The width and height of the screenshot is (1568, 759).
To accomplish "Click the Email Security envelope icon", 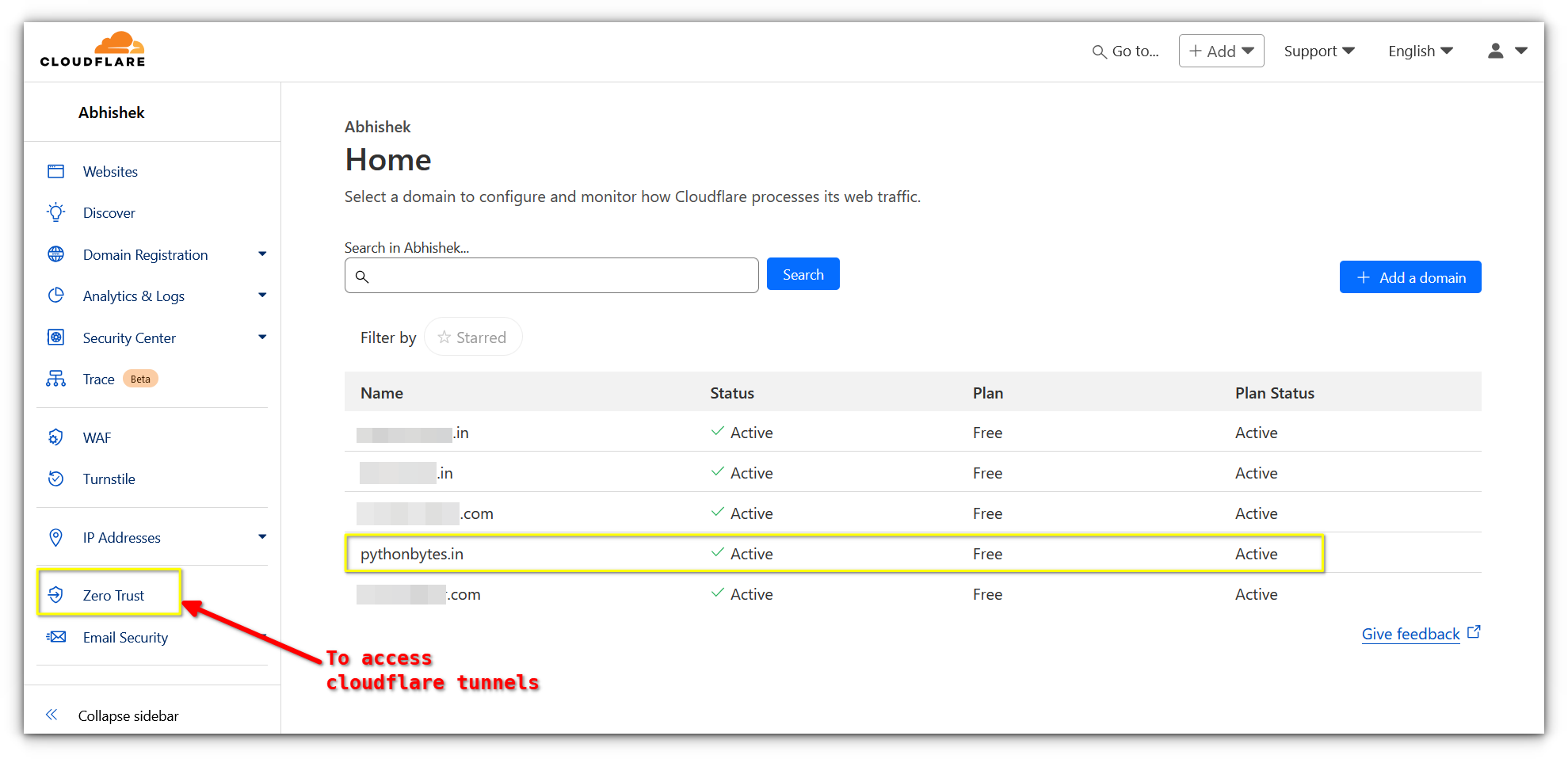I will [55, 636].
